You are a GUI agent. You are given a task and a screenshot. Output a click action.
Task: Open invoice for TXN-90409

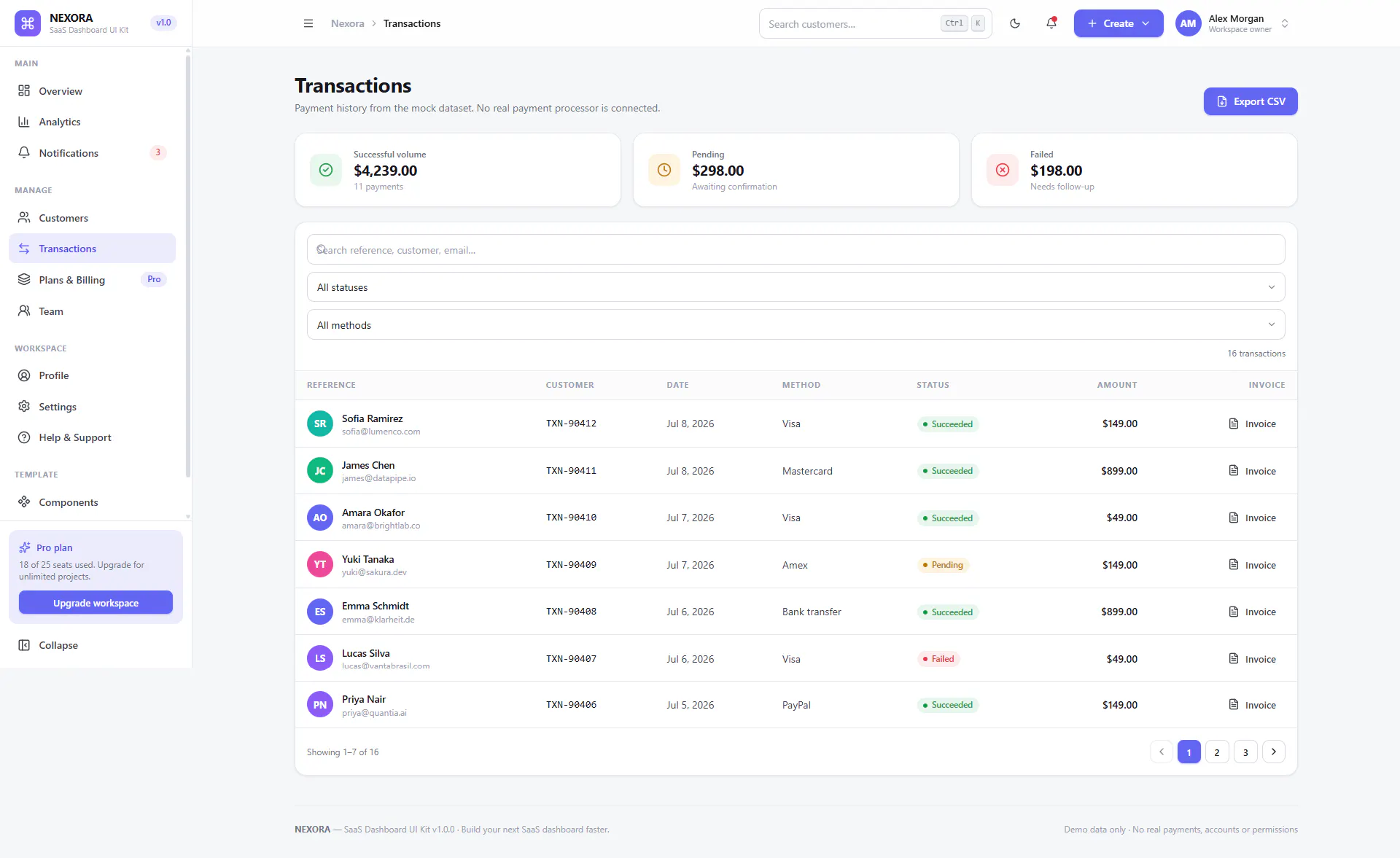pos(1252,565)
